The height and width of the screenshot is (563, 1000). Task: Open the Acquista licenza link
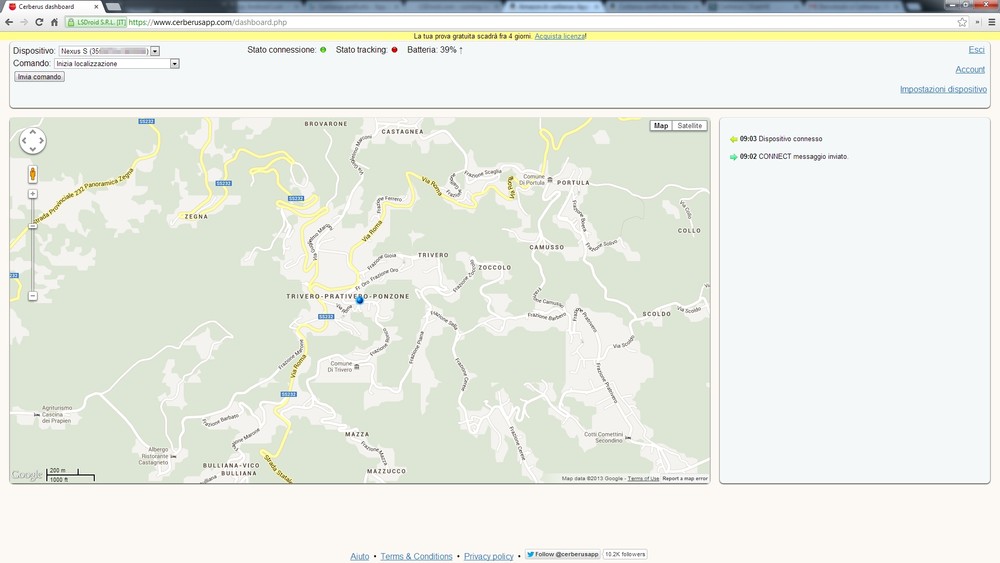click(x=560, y=36)
